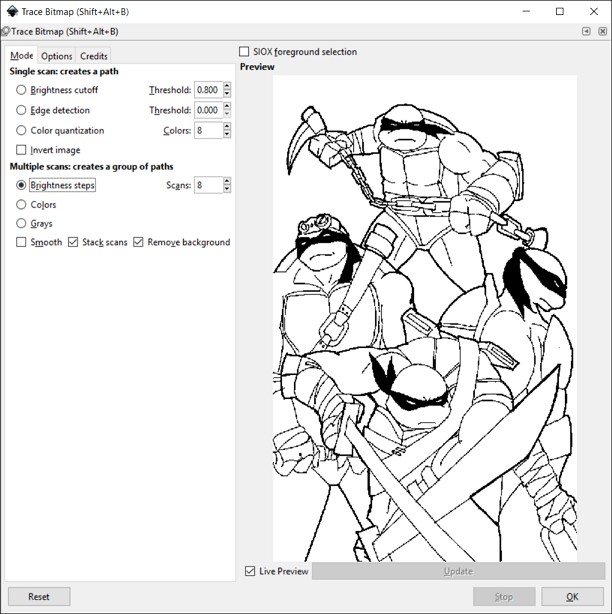The width and height of the screenshot is (612, 614).
Task: Select the Brightness cutoff radio button
Action: click(x=21, y=90)
